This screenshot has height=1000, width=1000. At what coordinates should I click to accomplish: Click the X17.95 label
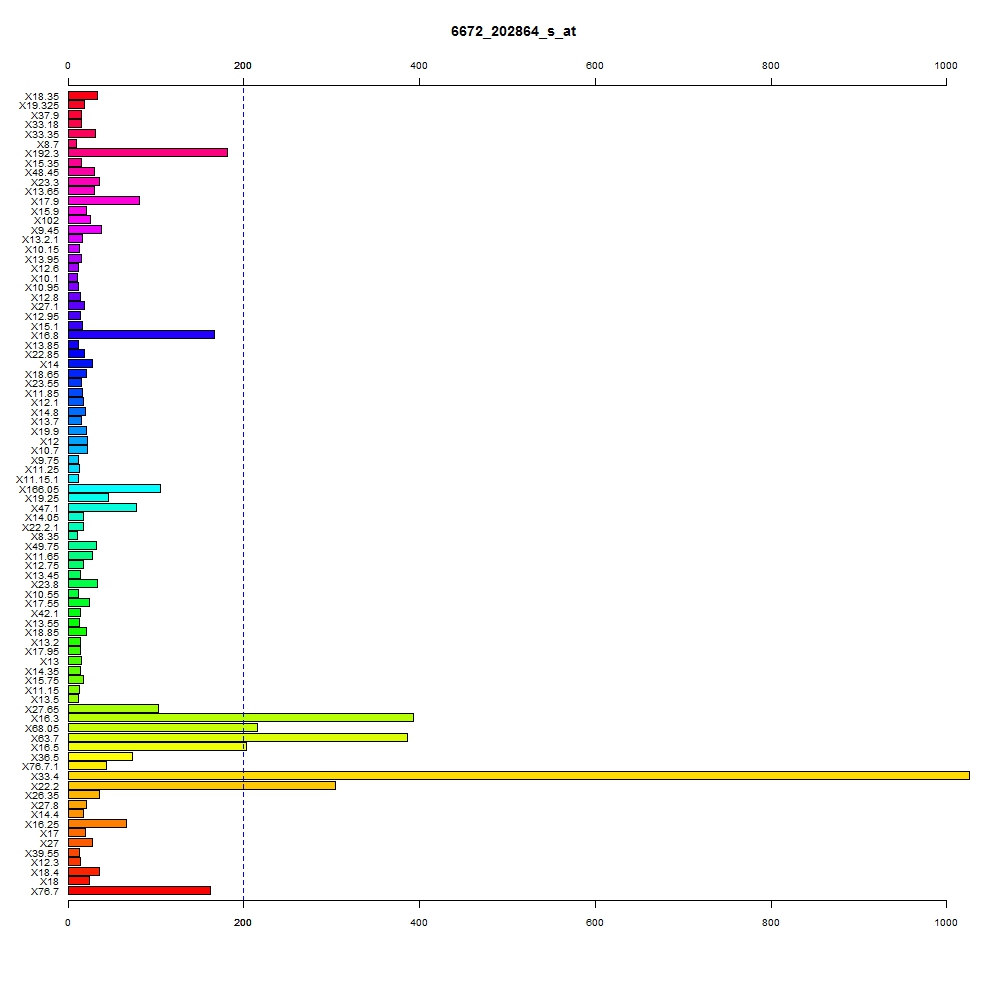(x=42, y=652)
